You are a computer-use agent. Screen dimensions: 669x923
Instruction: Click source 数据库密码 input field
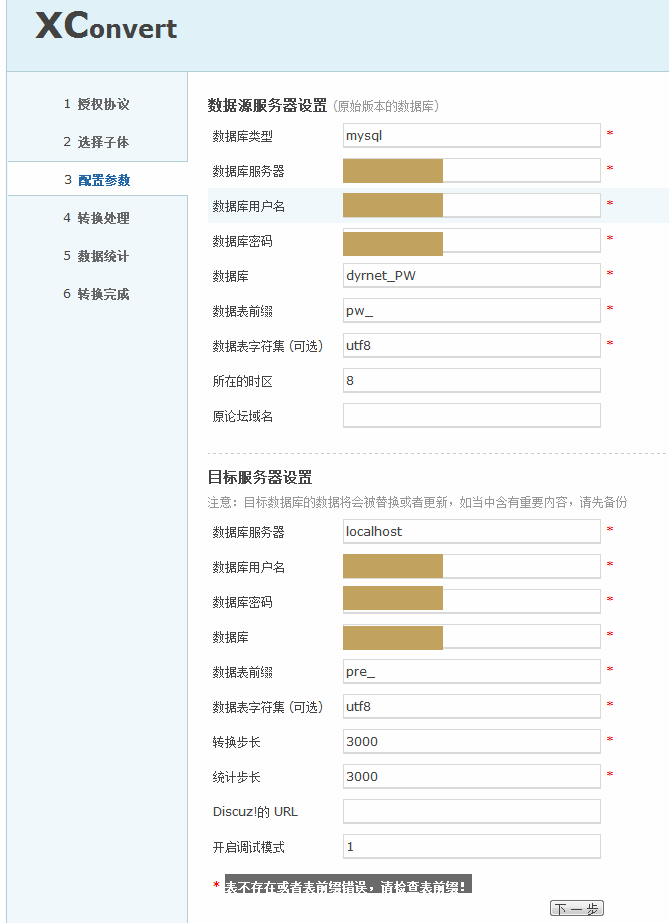tap(471, 240)
